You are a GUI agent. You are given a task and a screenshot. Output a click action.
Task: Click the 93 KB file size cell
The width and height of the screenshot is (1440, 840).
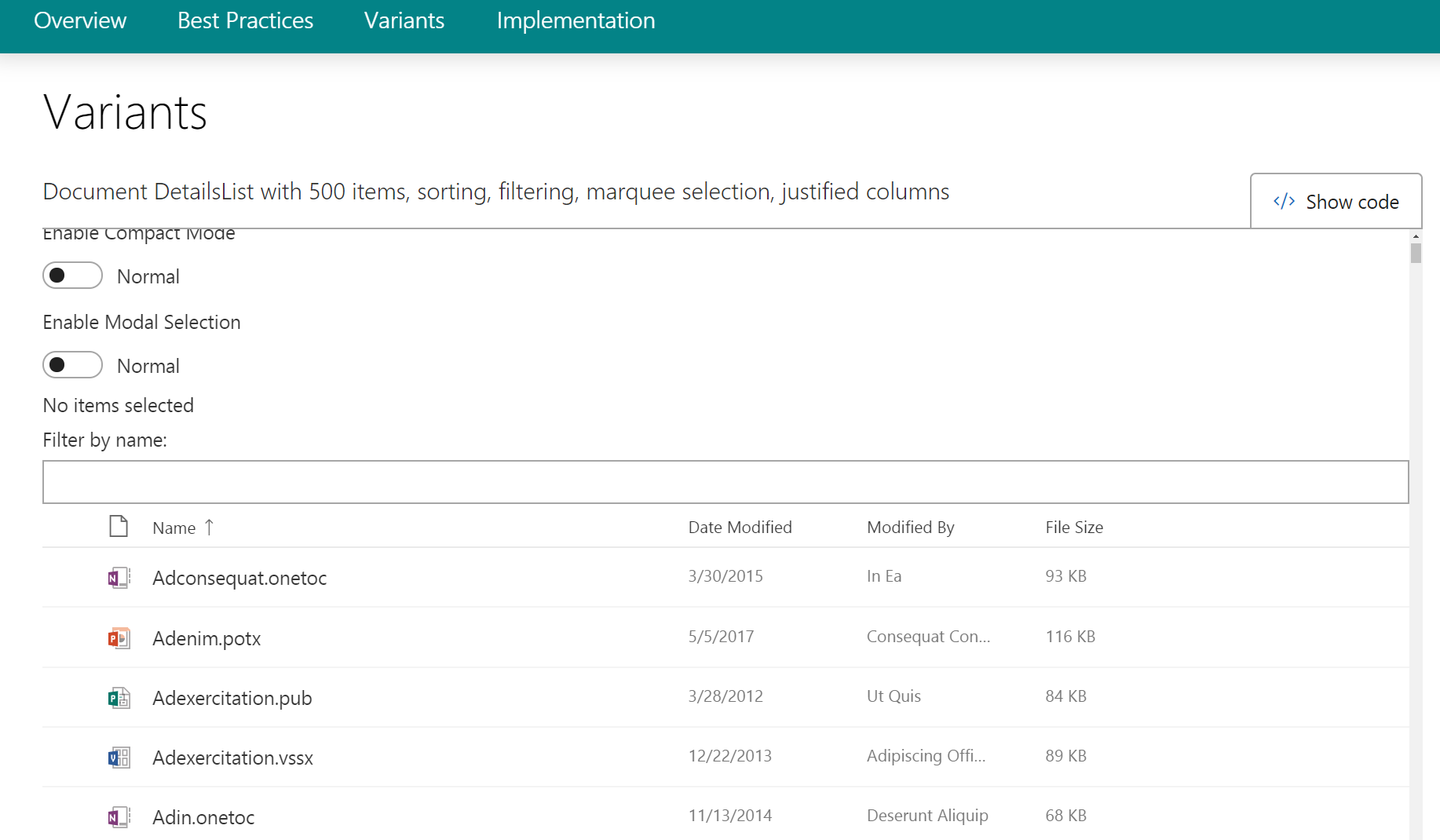[x=1065, y=575]
